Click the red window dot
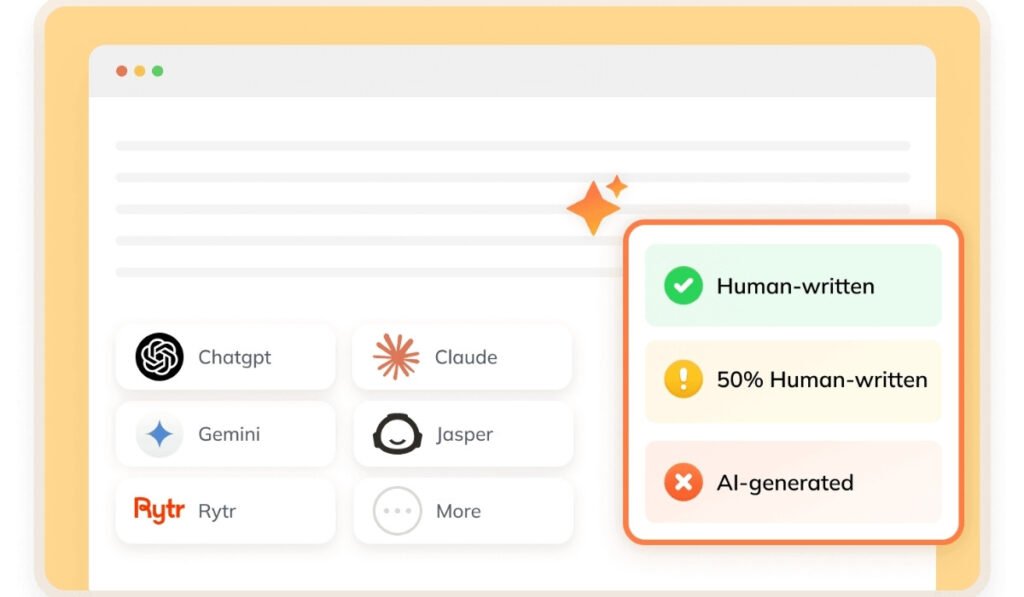Viewport: 1024px width, 597px height. point(121,71)
